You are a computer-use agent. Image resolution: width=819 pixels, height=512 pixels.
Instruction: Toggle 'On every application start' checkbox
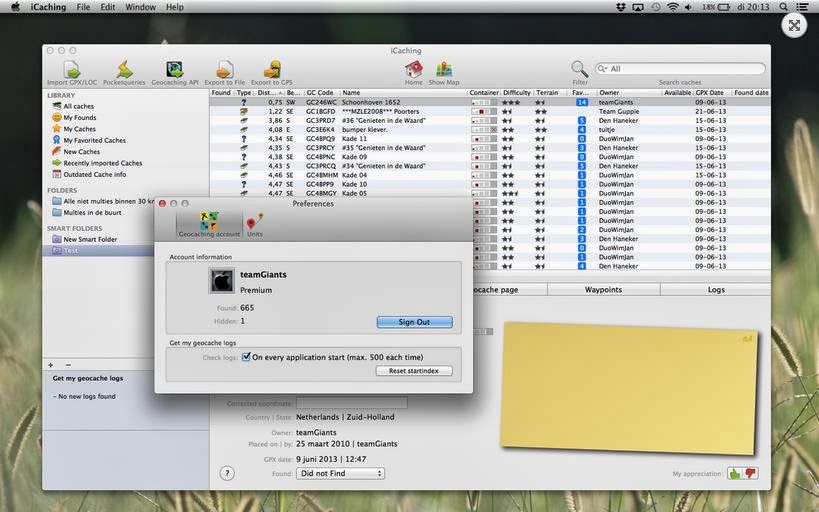click(x=246, y=357)
